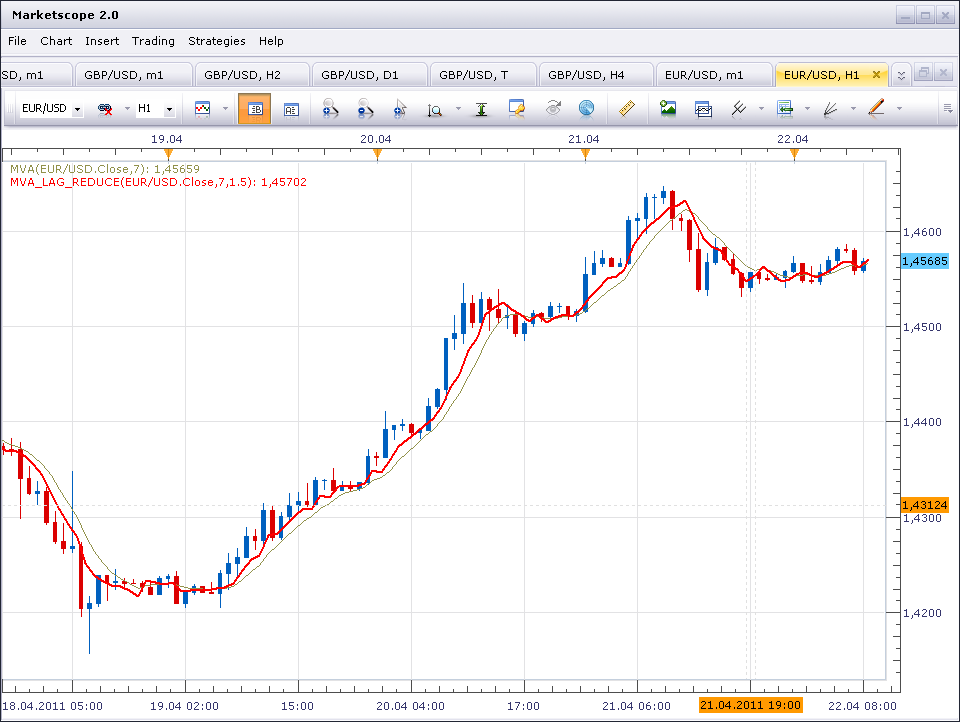This screenshot has width=960, height=722.
Task: Click the 20.04 date marker triangle
Action: [x=377, y=154]
